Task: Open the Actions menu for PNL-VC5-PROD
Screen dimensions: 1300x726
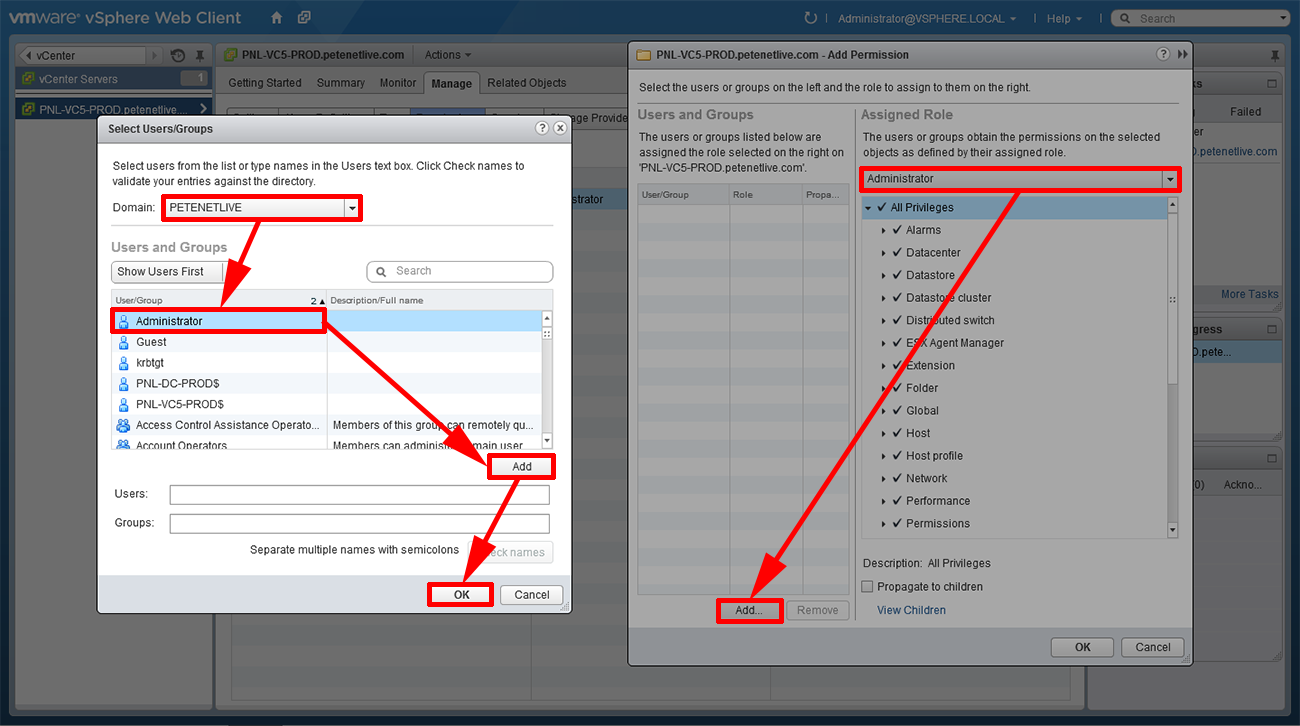Action: click(x=448, y=55)
